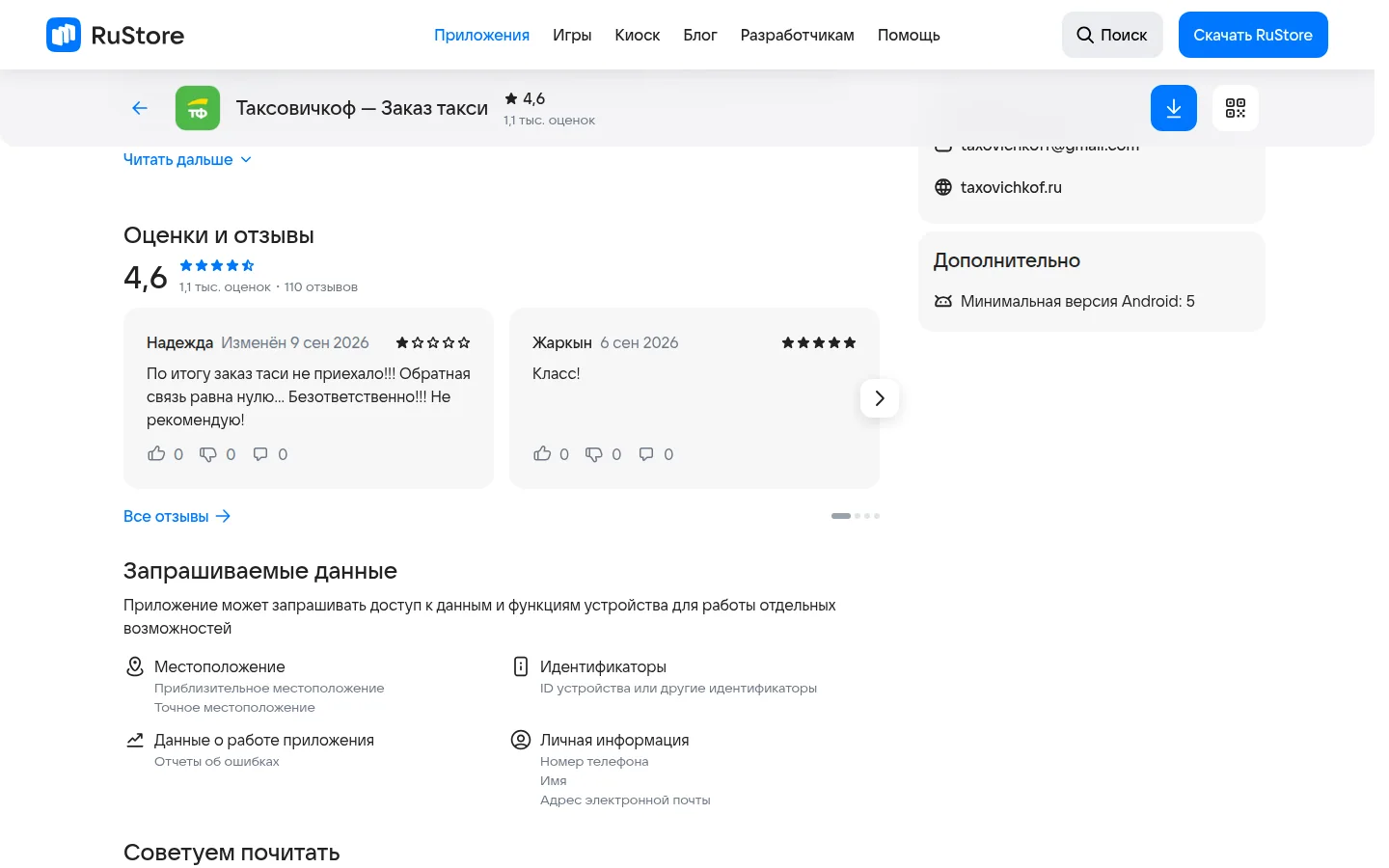Click the Дополнительно panel heading
The width and height of the screenshot is (1389, 868).
[x=1007, y=260]
